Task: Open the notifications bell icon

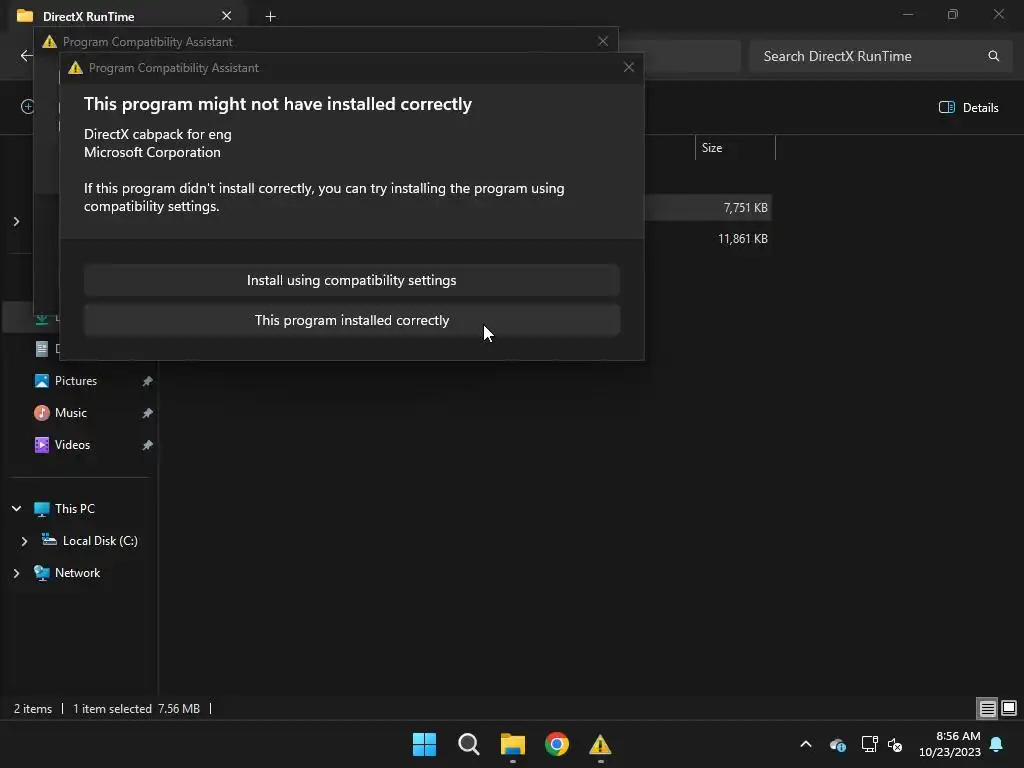Action: point(997,744)
